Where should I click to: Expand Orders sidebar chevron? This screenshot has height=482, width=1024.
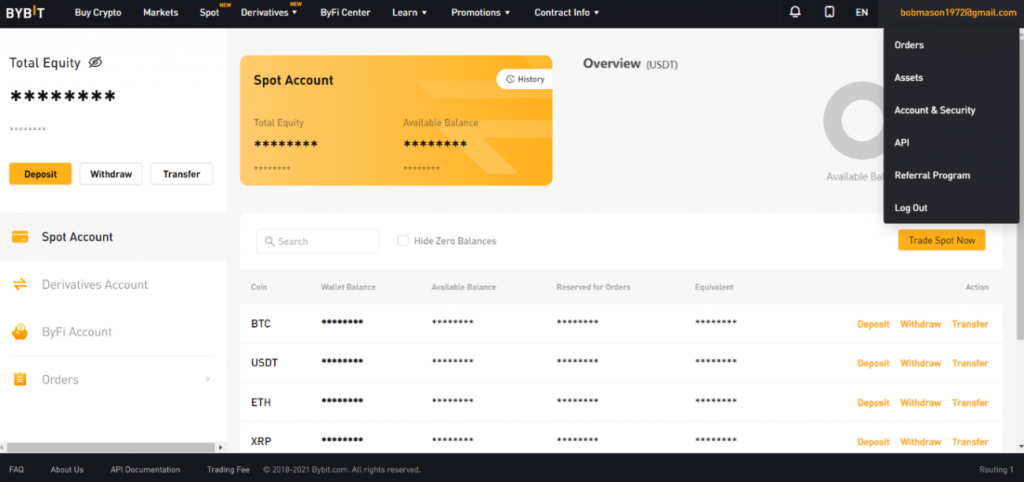(x=208, y=379)
